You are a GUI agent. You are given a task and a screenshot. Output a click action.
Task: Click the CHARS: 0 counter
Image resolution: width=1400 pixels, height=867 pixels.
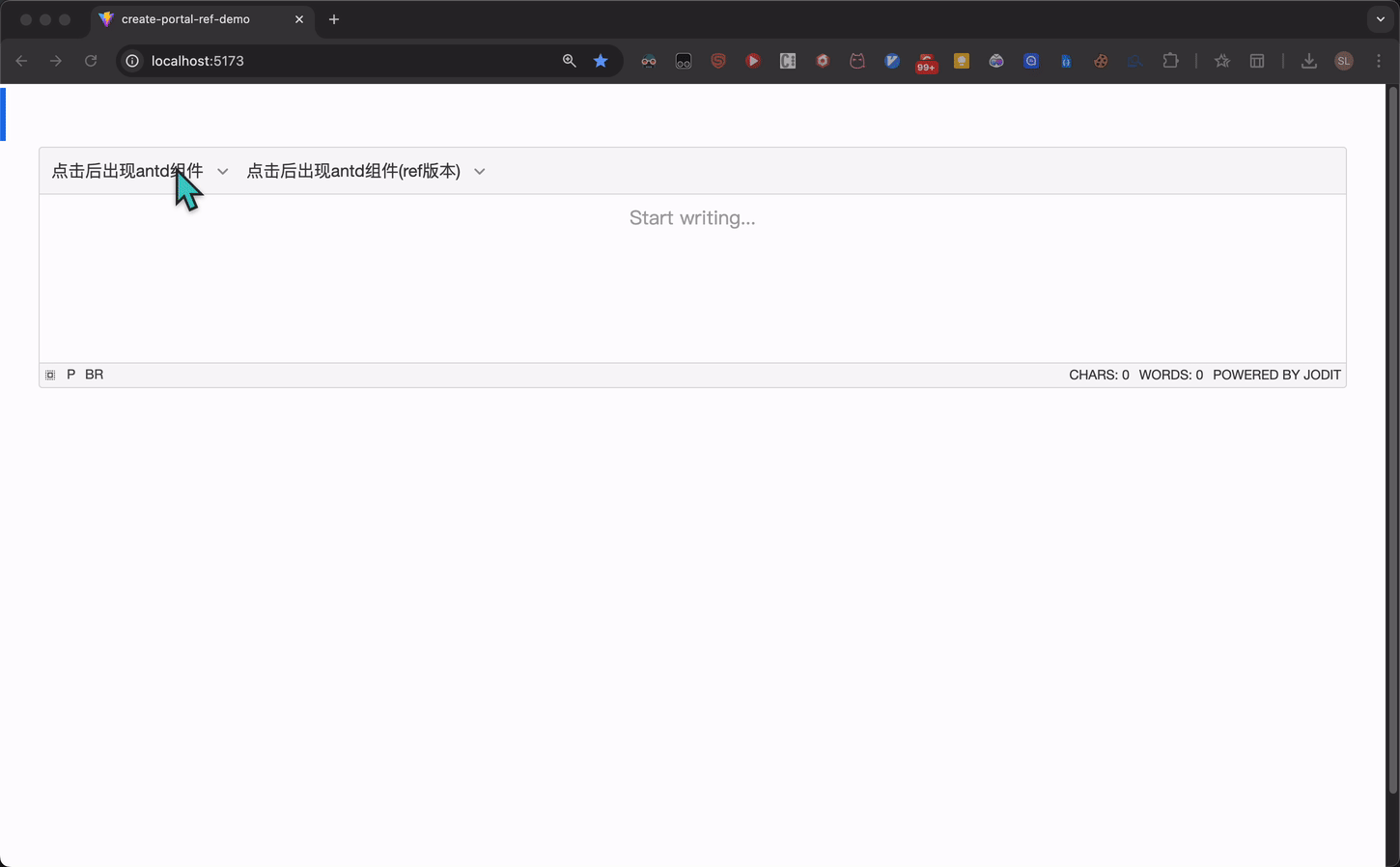(x=1099, y=375)
